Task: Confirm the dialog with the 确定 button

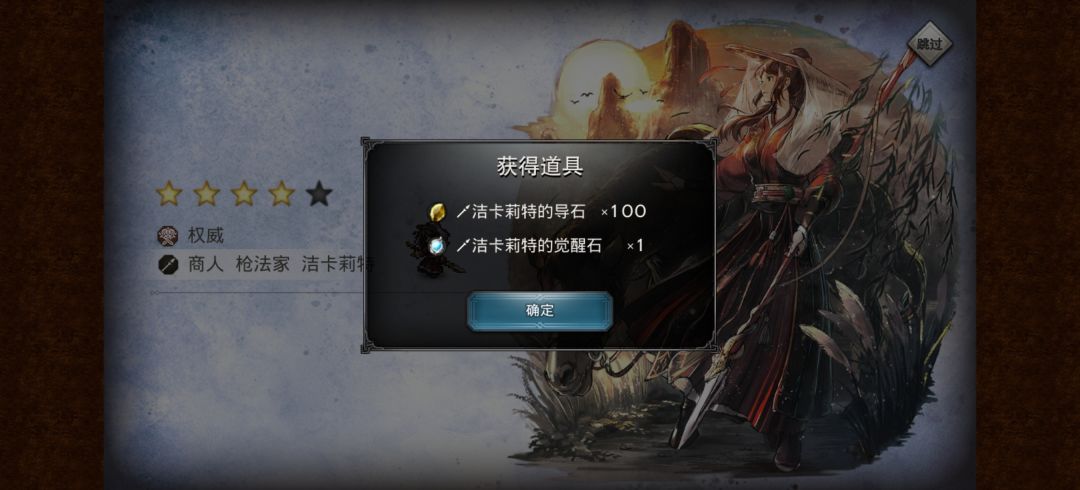Action: [540, 311]
